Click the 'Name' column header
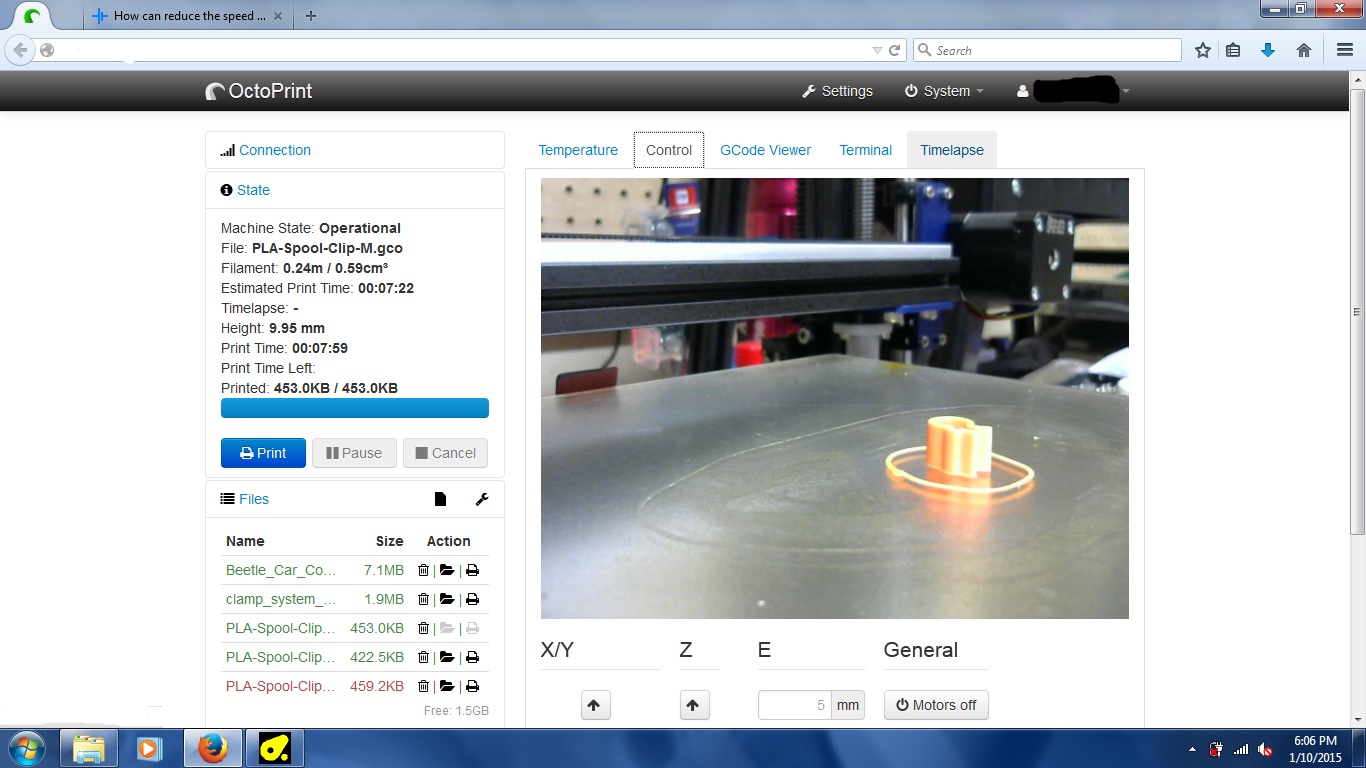The width and height of the screenshot is (1366, 768). click(x=245, y=541)
